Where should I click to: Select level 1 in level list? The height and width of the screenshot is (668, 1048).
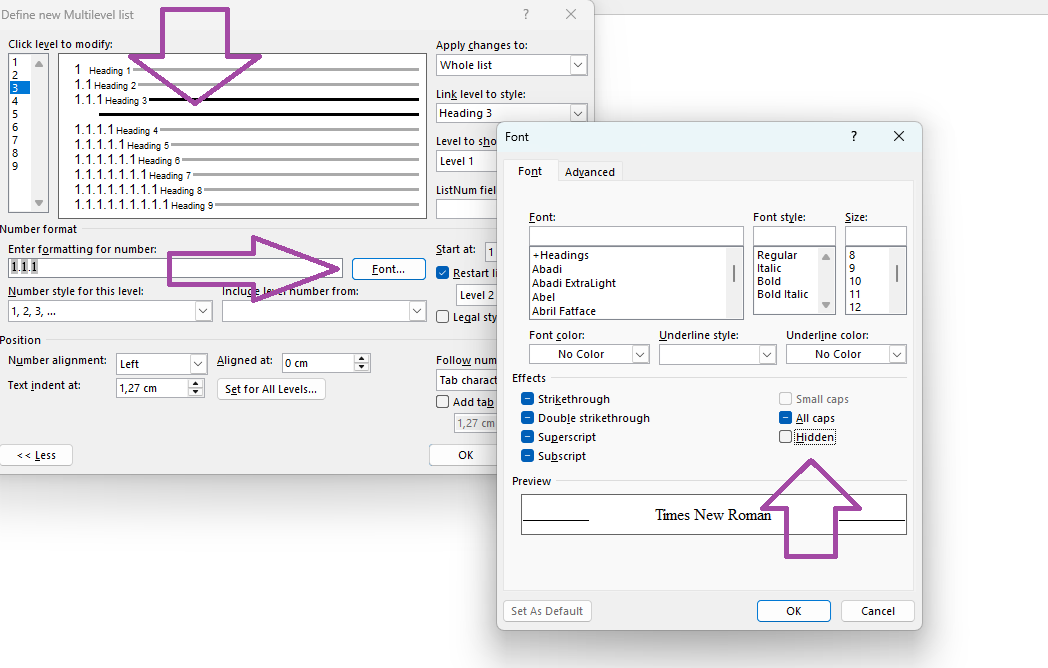click(19, 62)
